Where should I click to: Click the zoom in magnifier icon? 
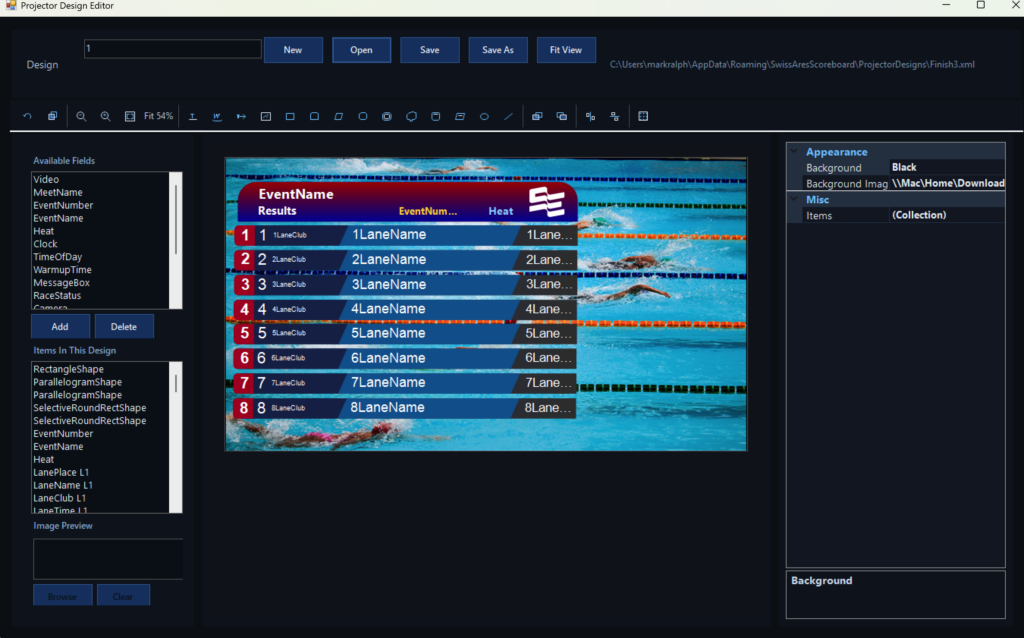tap(105, 117)
